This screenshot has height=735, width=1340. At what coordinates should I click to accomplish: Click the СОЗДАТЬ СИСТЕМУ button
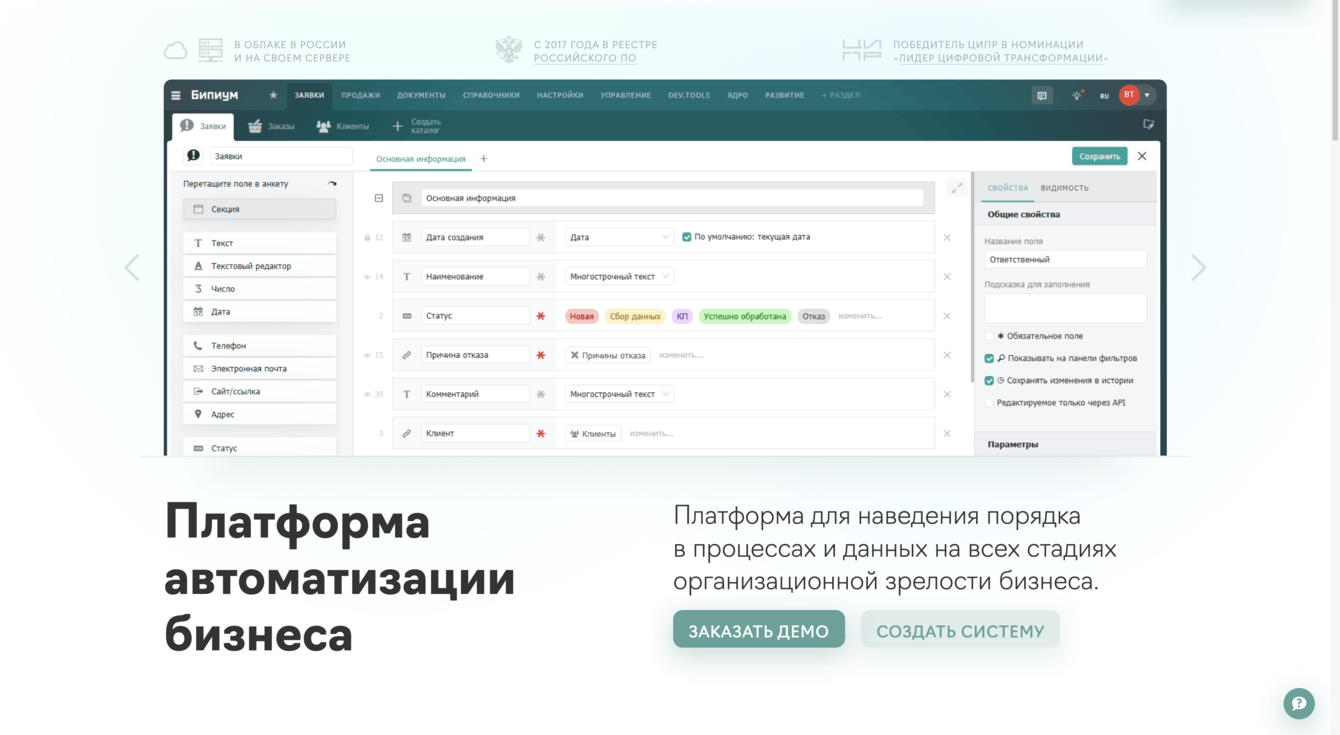[960, 629]
